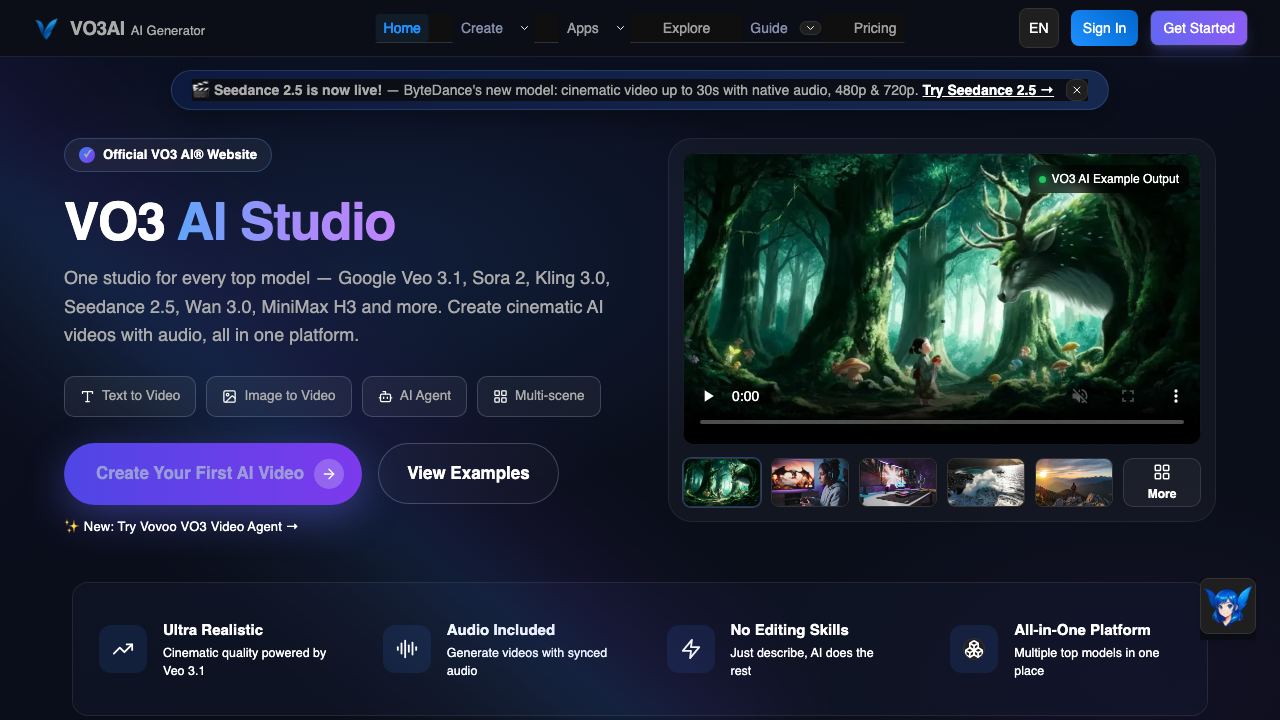
Task: Select the neon desk setup thumbnail
Action: pos(898,482)
